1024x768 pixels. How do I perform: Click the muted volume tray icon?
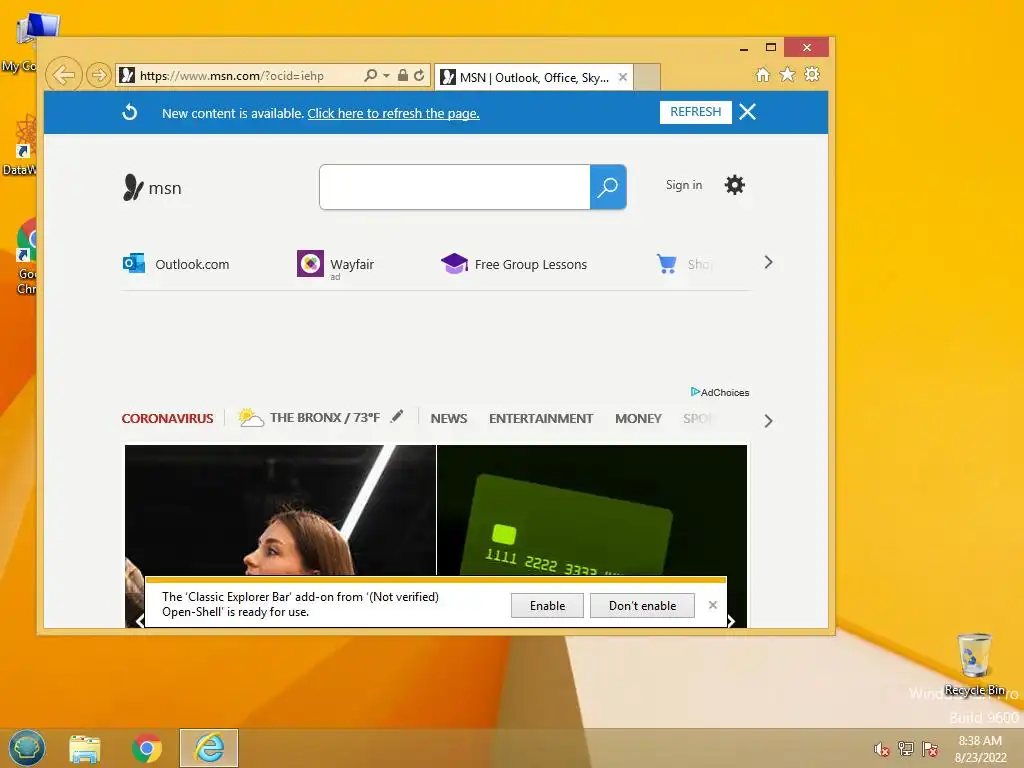(x=882, y=749)
